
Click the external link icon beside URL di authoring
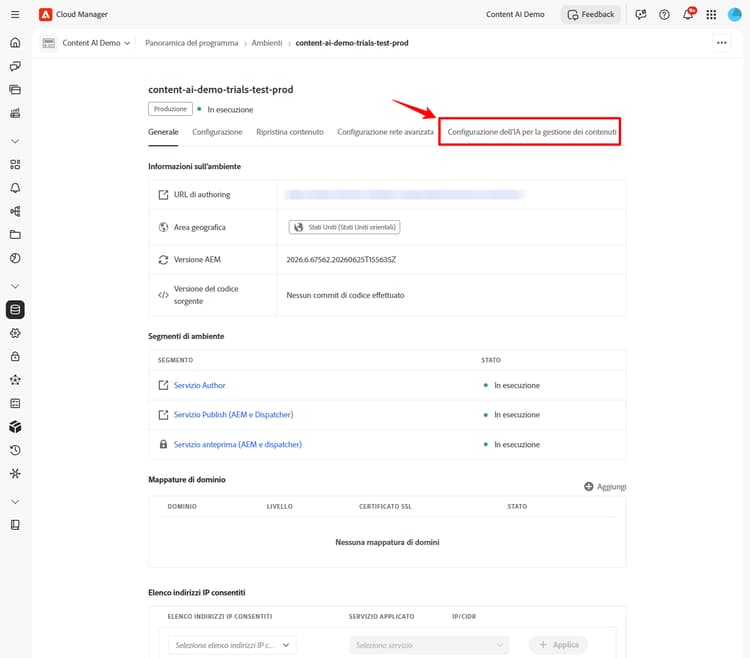(x=163, y=195)
